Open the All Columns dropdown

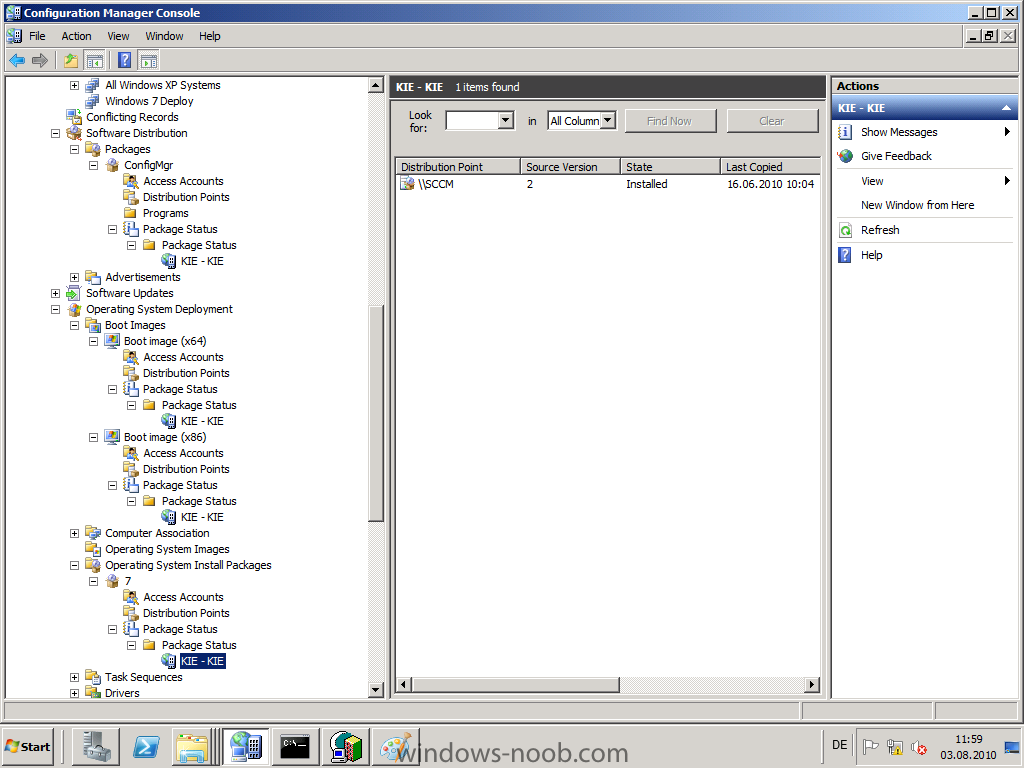tap(608, 121)
